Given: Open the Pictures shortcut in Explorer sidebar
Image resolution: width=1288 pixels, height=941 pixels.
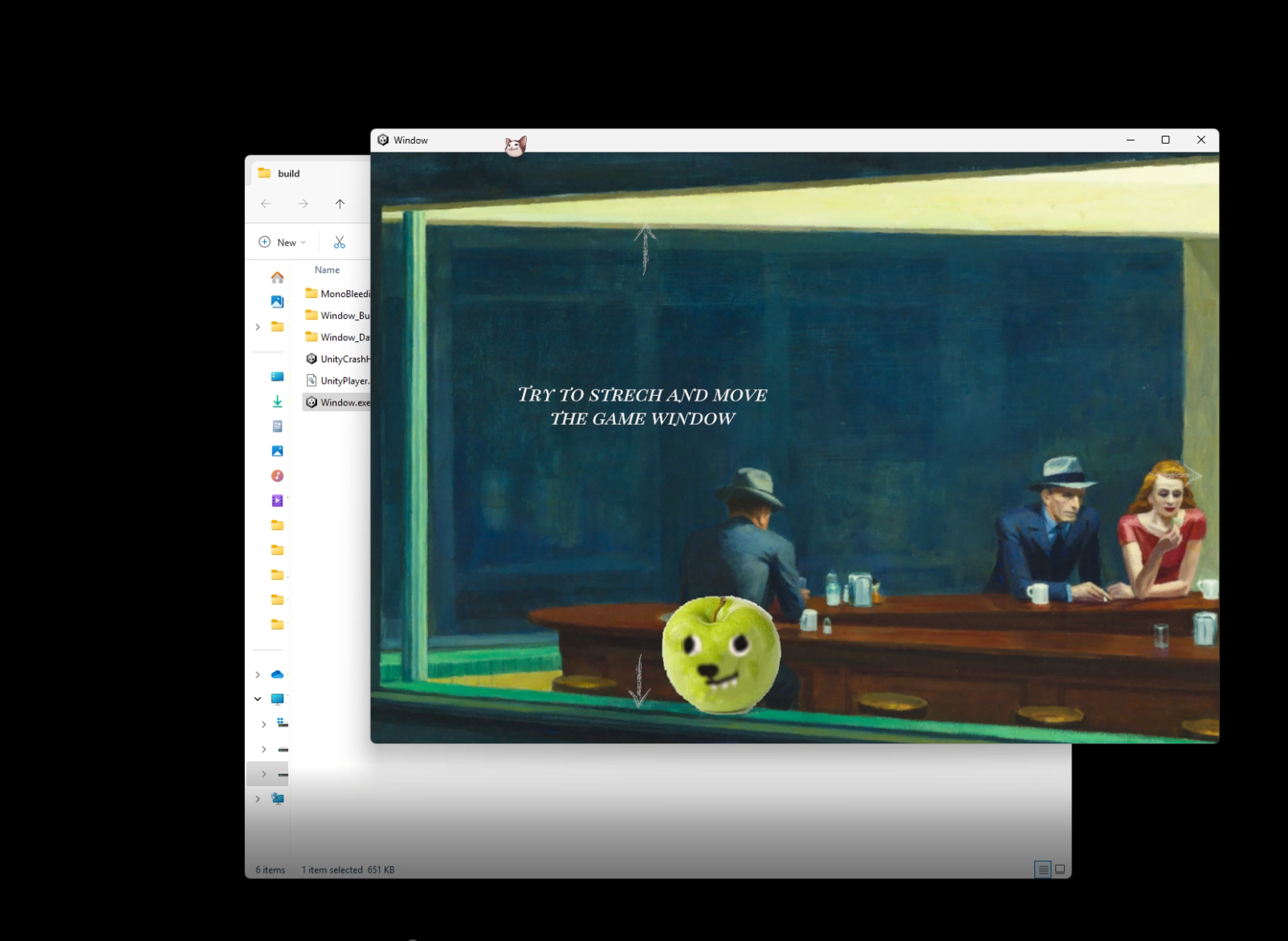Looking at the screenshot, I should tap(277, 451).
